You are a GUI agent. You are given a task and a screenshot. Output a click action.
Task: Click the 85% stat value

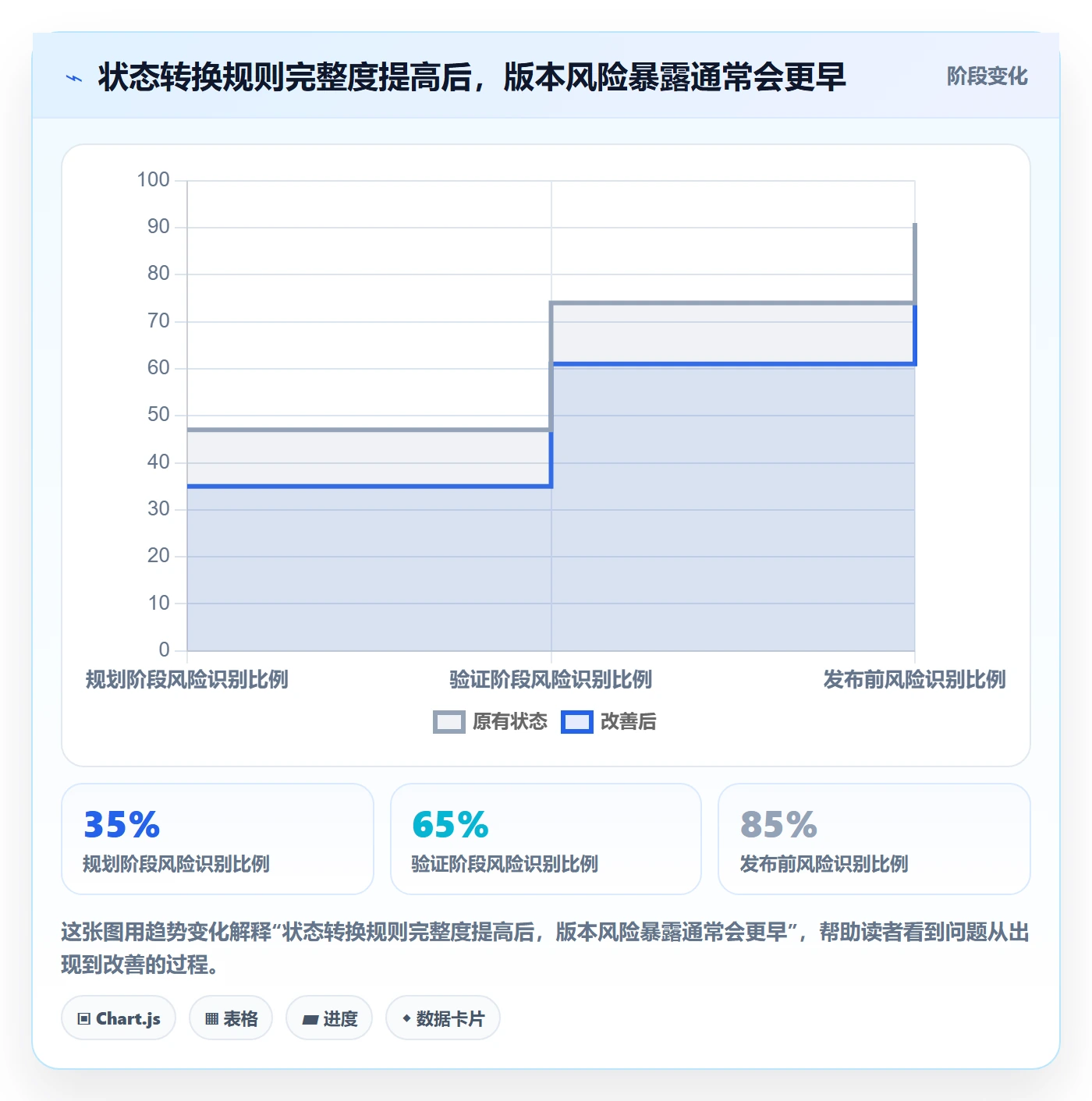(778, 825)
